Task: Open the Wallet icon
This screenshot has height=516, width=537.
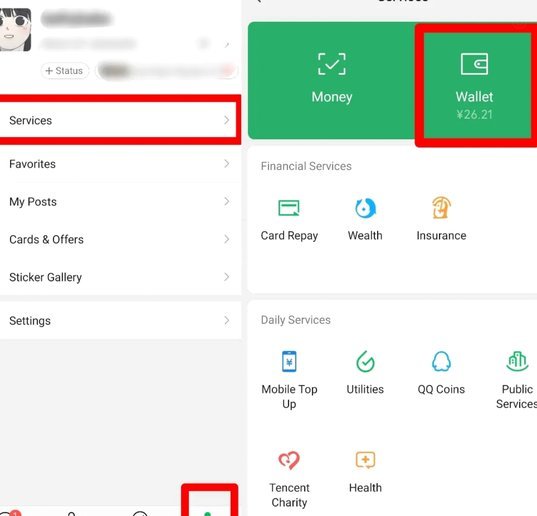Action: tap(474, 64)
